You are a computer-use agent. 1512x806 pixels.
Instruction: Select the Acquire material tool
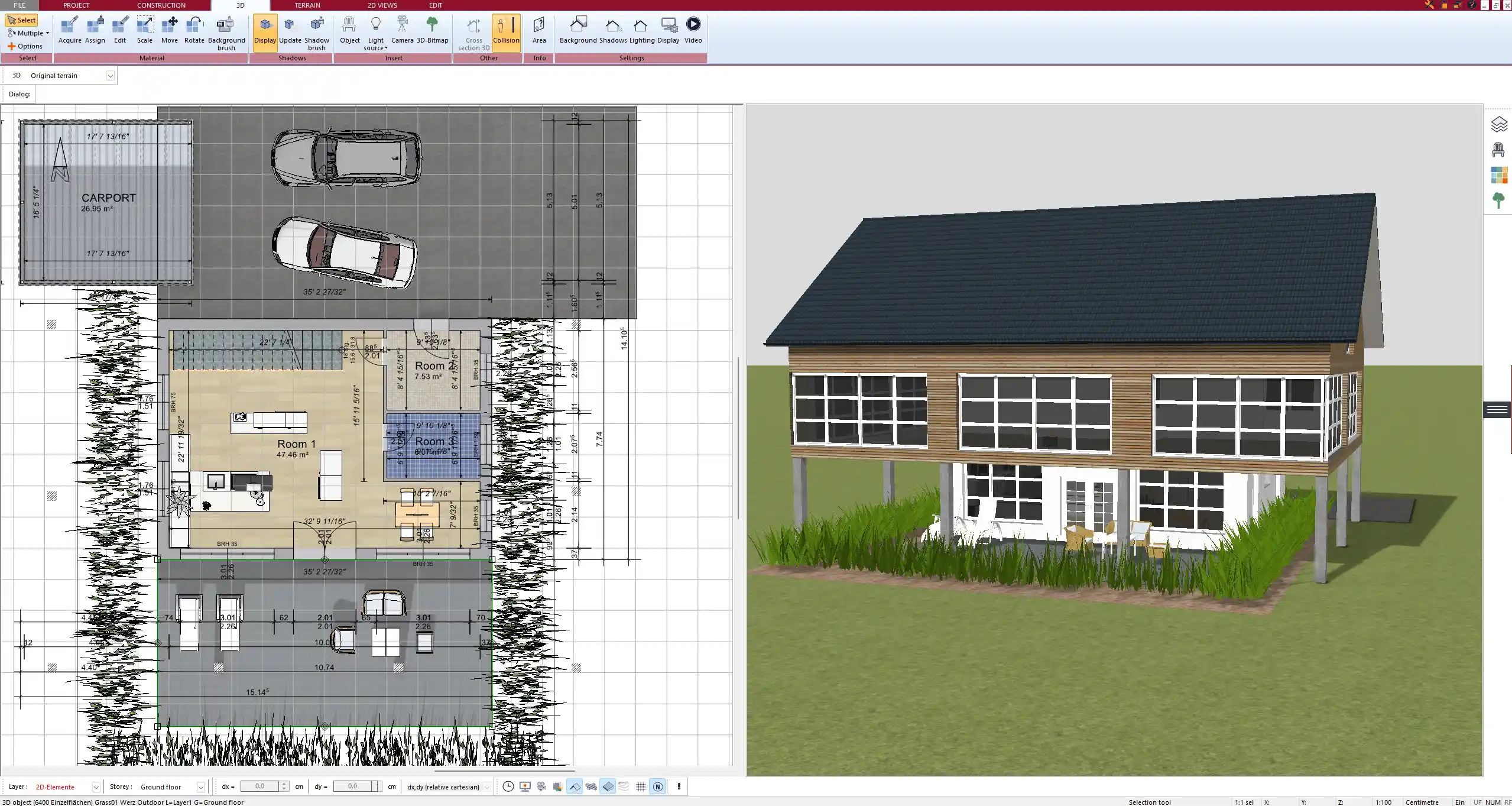tap(70, 30)
